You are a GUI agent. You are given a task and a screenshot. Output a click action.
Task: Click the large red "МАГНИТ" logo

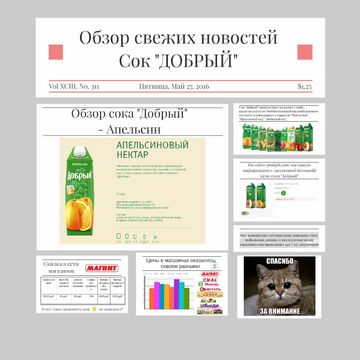102,268
